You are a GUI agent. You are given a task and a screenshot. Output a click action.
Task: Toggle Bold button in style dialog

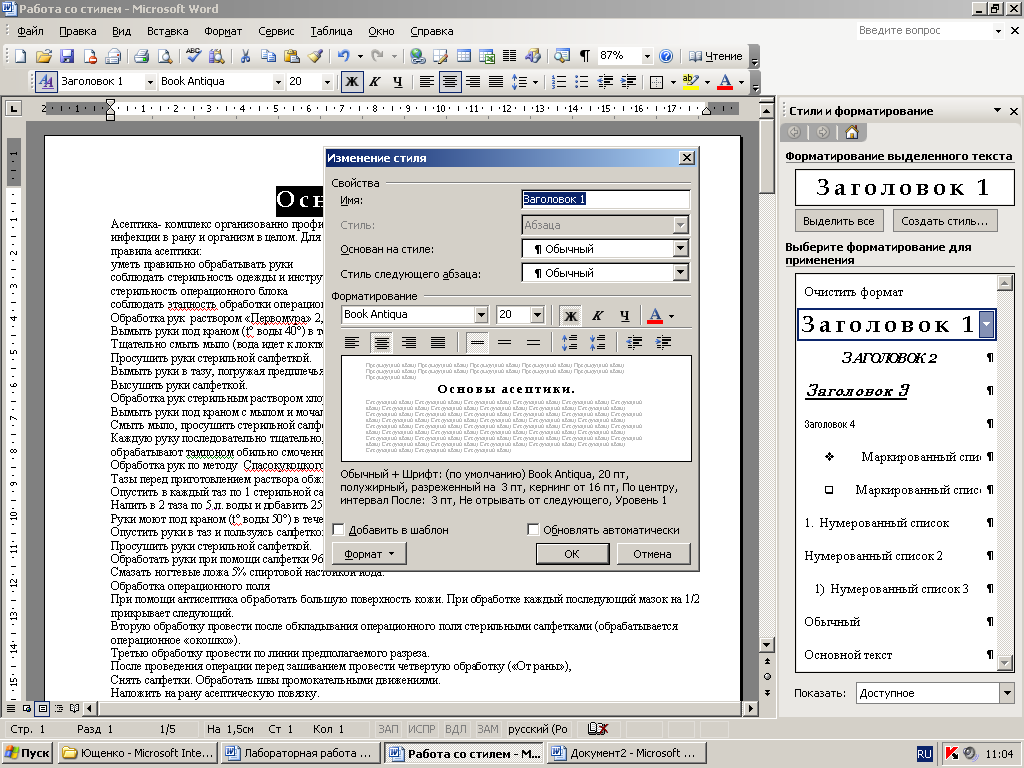[570, 316]
